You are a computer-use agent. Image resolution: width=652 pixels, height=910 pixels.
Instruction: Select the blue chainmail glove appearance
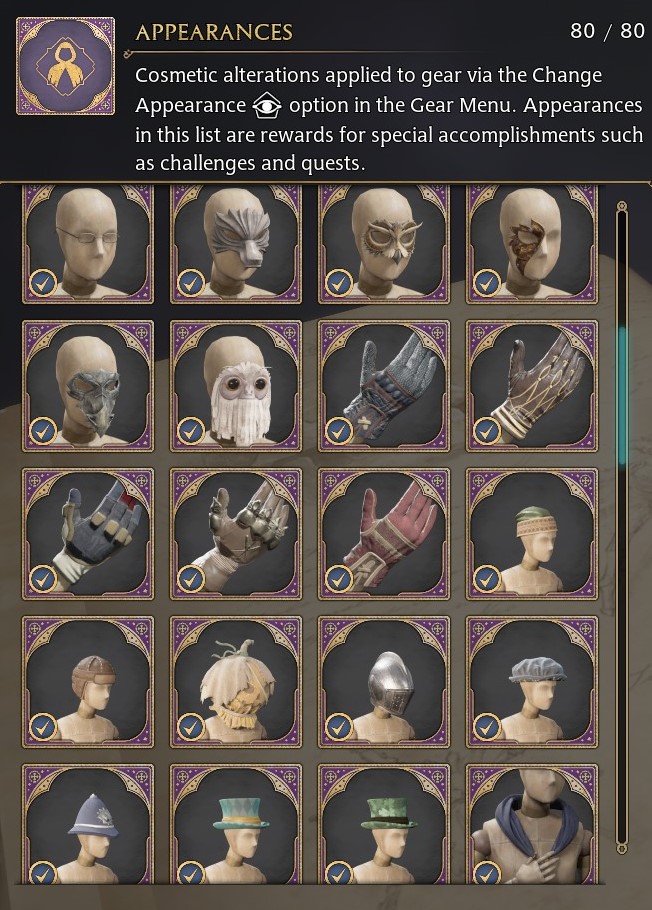(384, 386)
